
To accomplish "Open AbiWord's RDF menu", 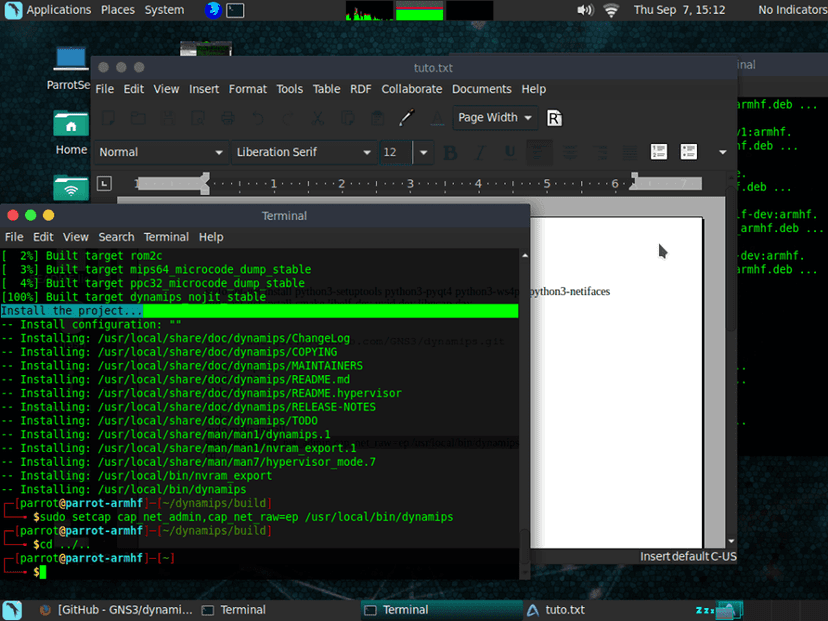I will pos(361,89).
